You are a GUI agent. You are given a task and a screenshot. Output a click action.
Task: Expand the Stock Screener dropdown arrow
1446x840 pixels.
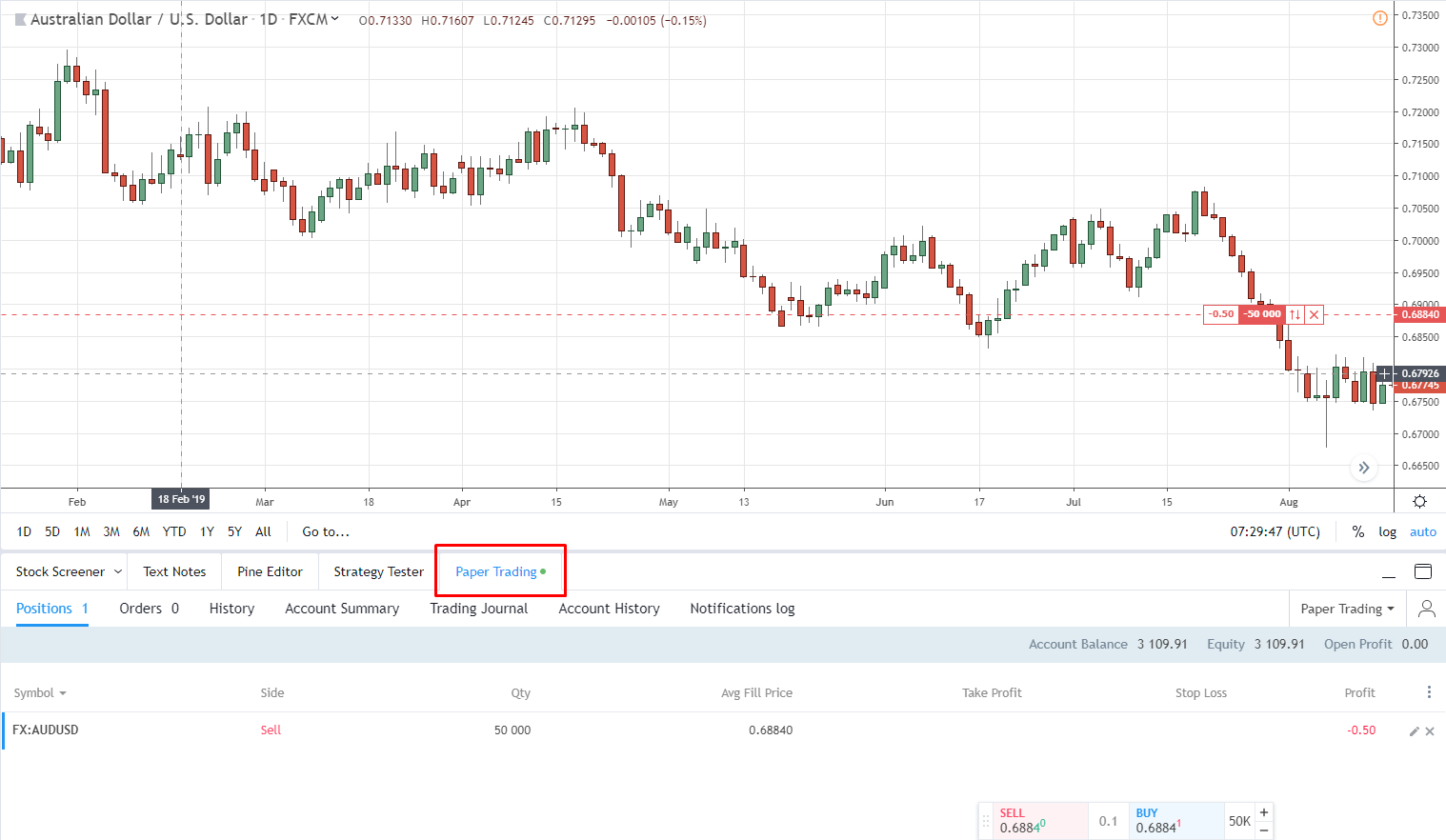click(118, 571)
